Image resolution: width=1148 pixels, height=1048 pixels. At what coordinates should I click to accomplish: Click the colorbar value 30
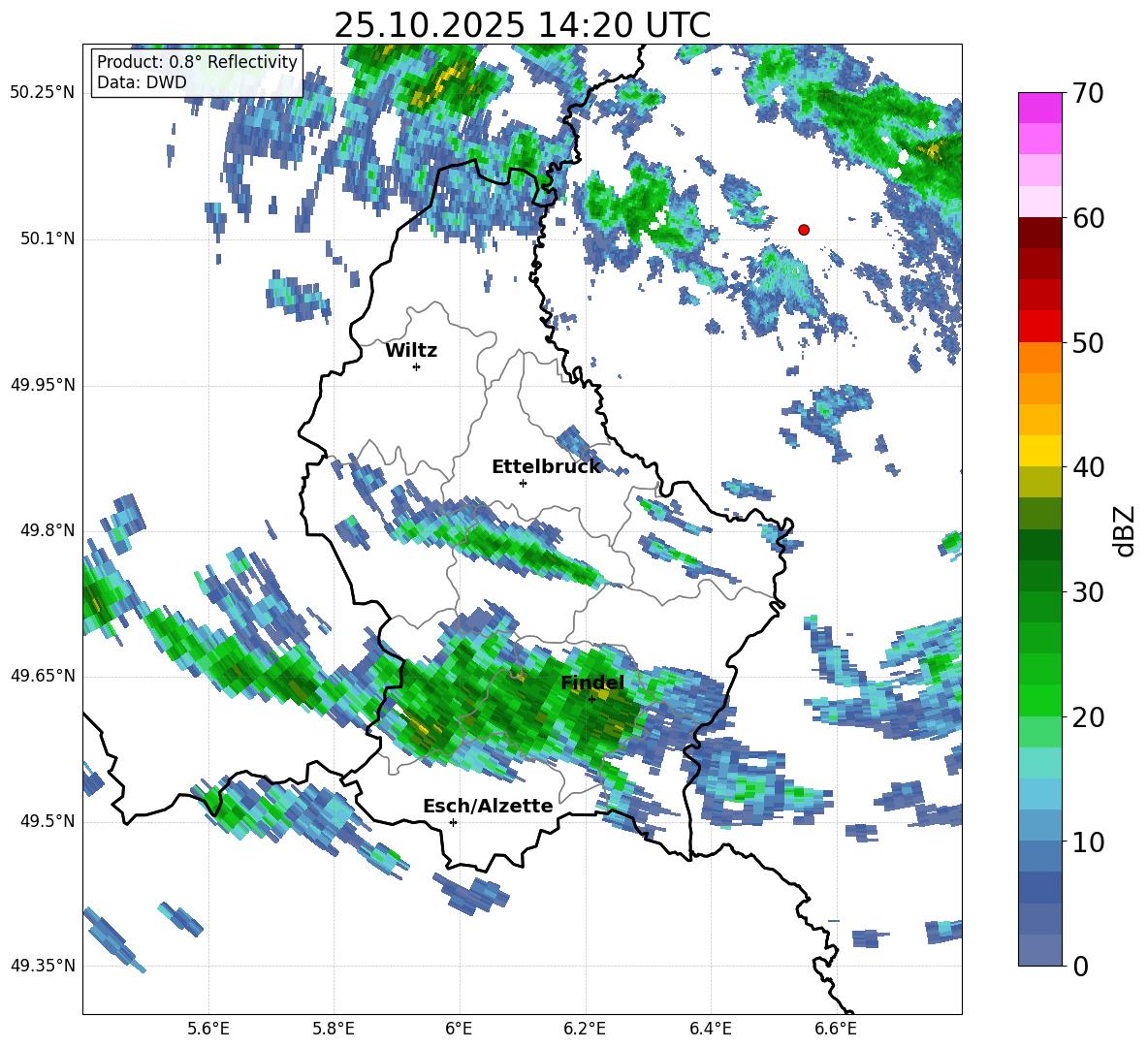click(1088, 591)
